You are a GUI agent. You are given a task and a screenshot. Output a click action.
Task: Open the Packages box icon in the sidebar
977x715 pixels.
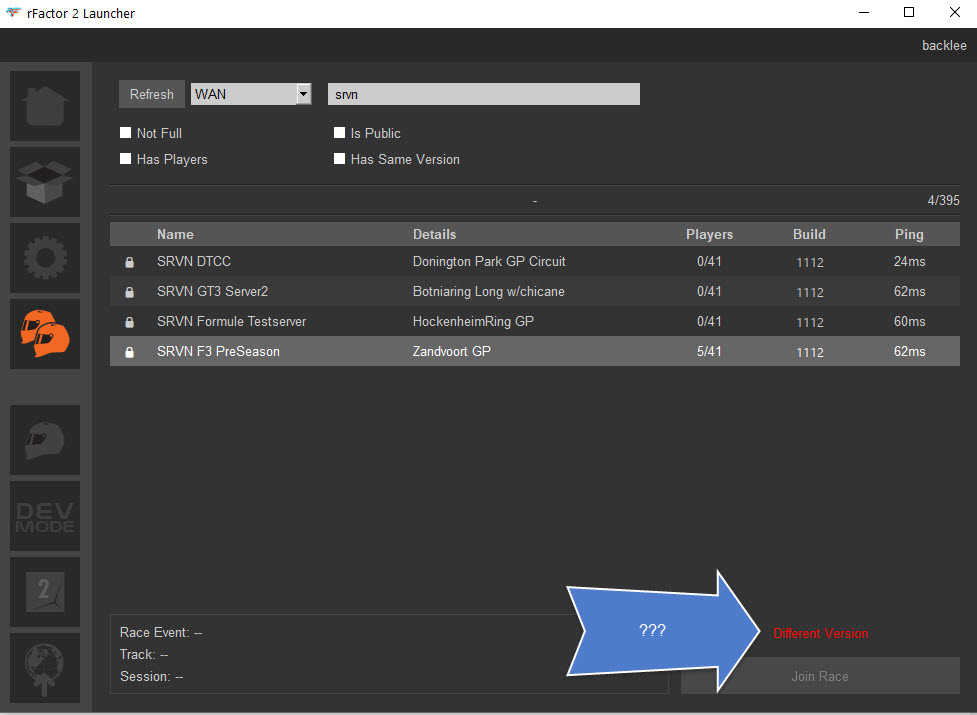45,182
